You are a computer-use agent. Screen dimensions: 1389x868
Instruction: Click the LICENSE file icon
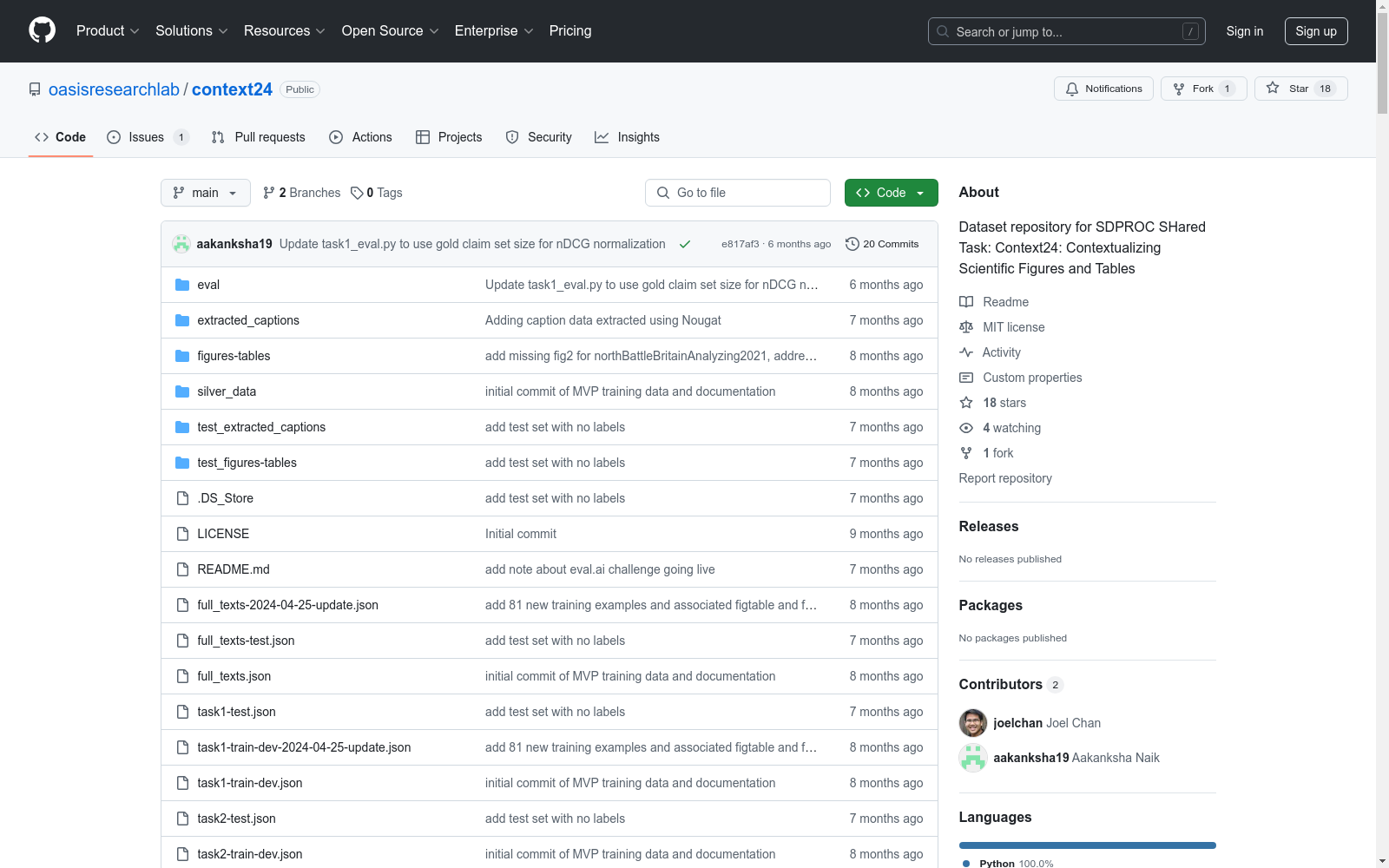coord(182,534)
